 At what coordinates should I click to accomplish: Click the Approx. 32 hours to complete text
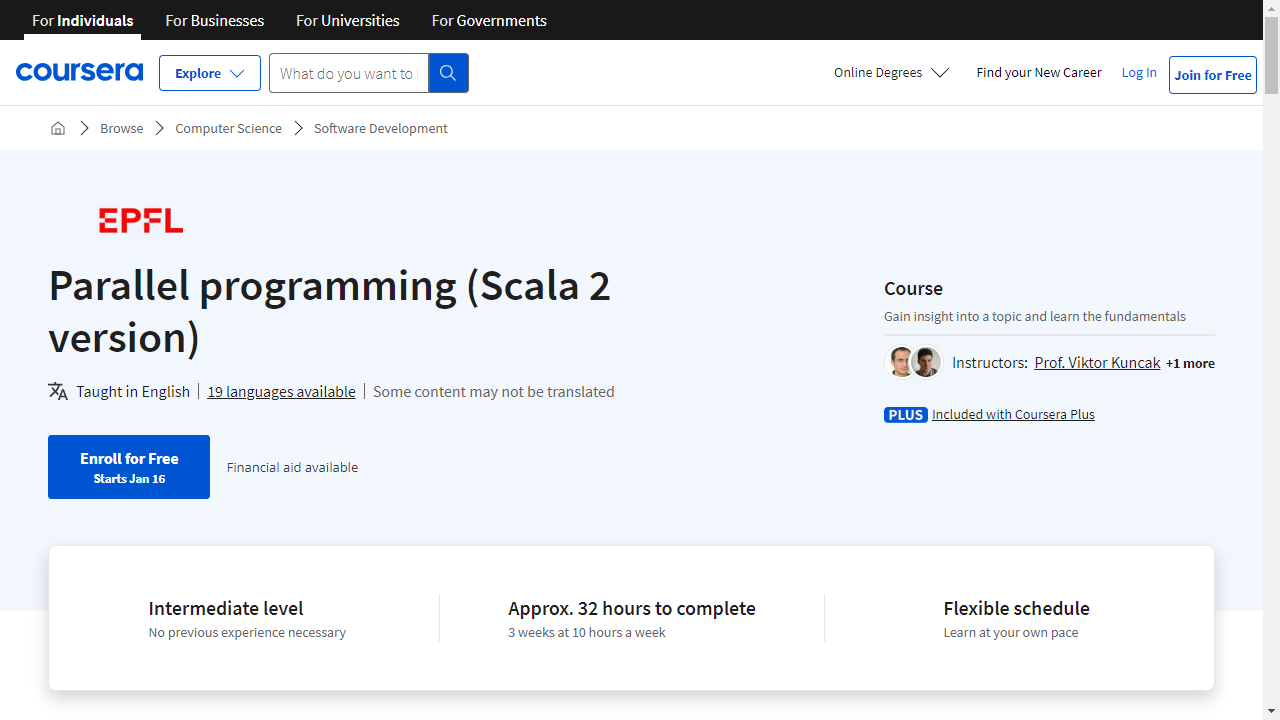click(632, 608)
